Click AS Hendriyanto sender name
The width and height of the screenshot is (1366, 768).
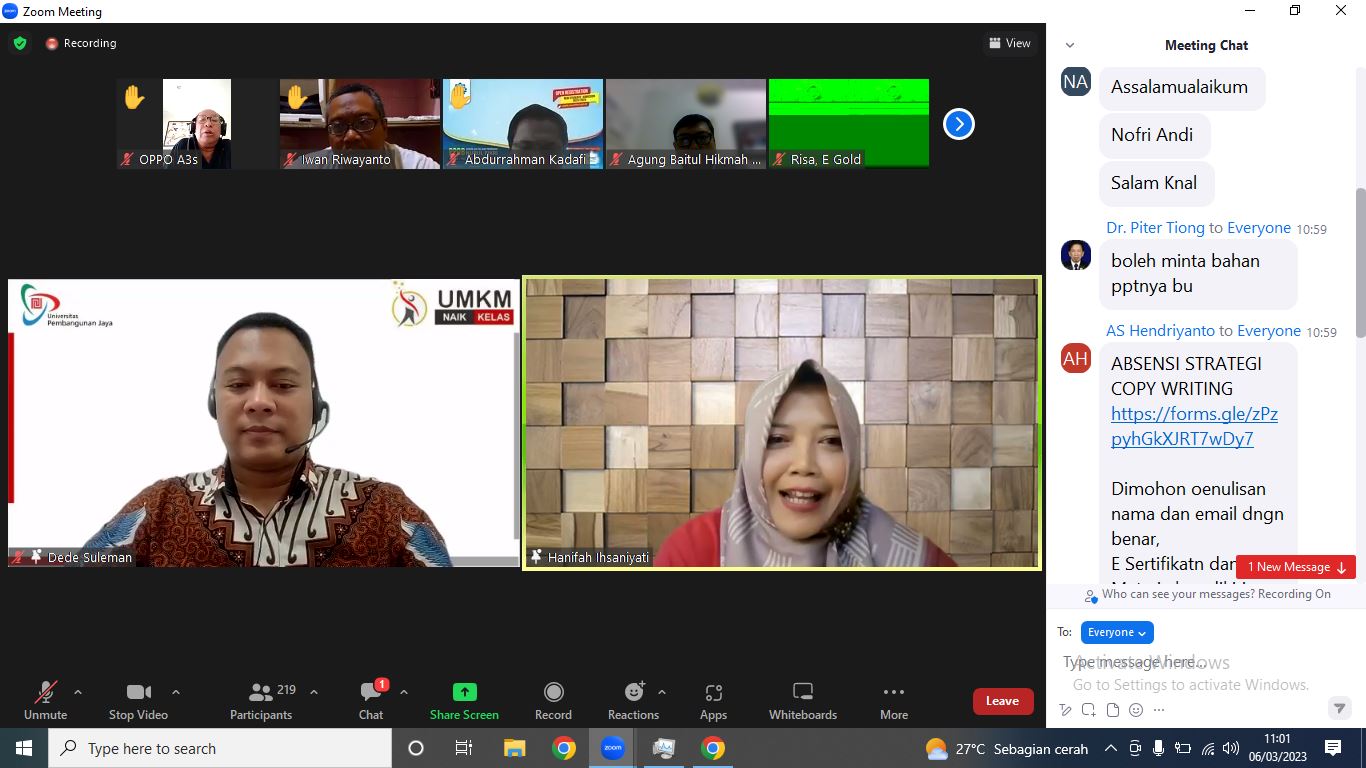click(x=1160, y=331)
